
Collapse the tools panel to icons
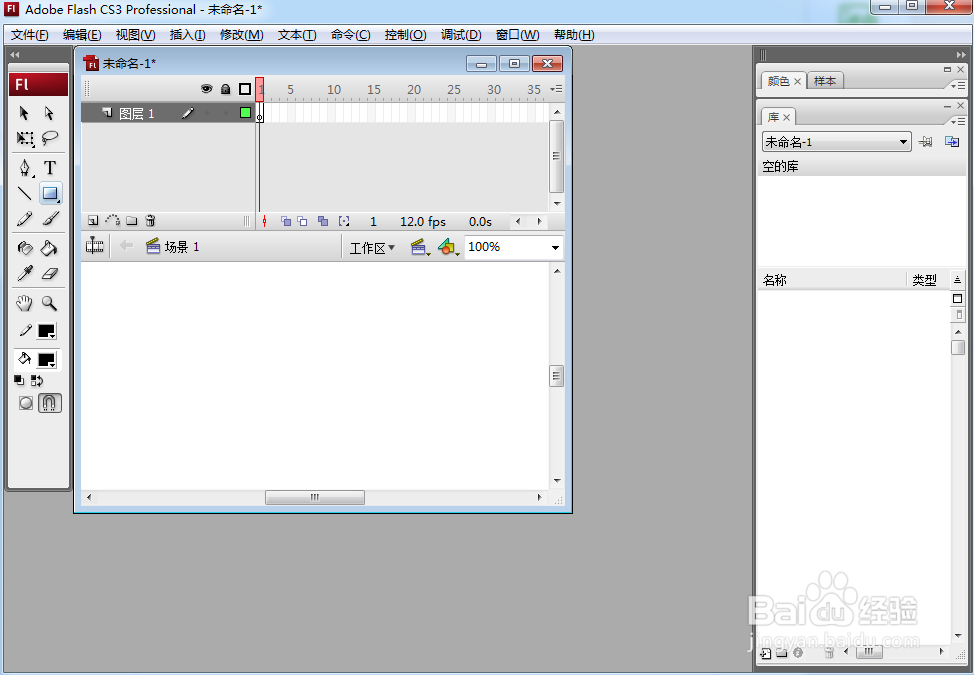pos(14,55)
